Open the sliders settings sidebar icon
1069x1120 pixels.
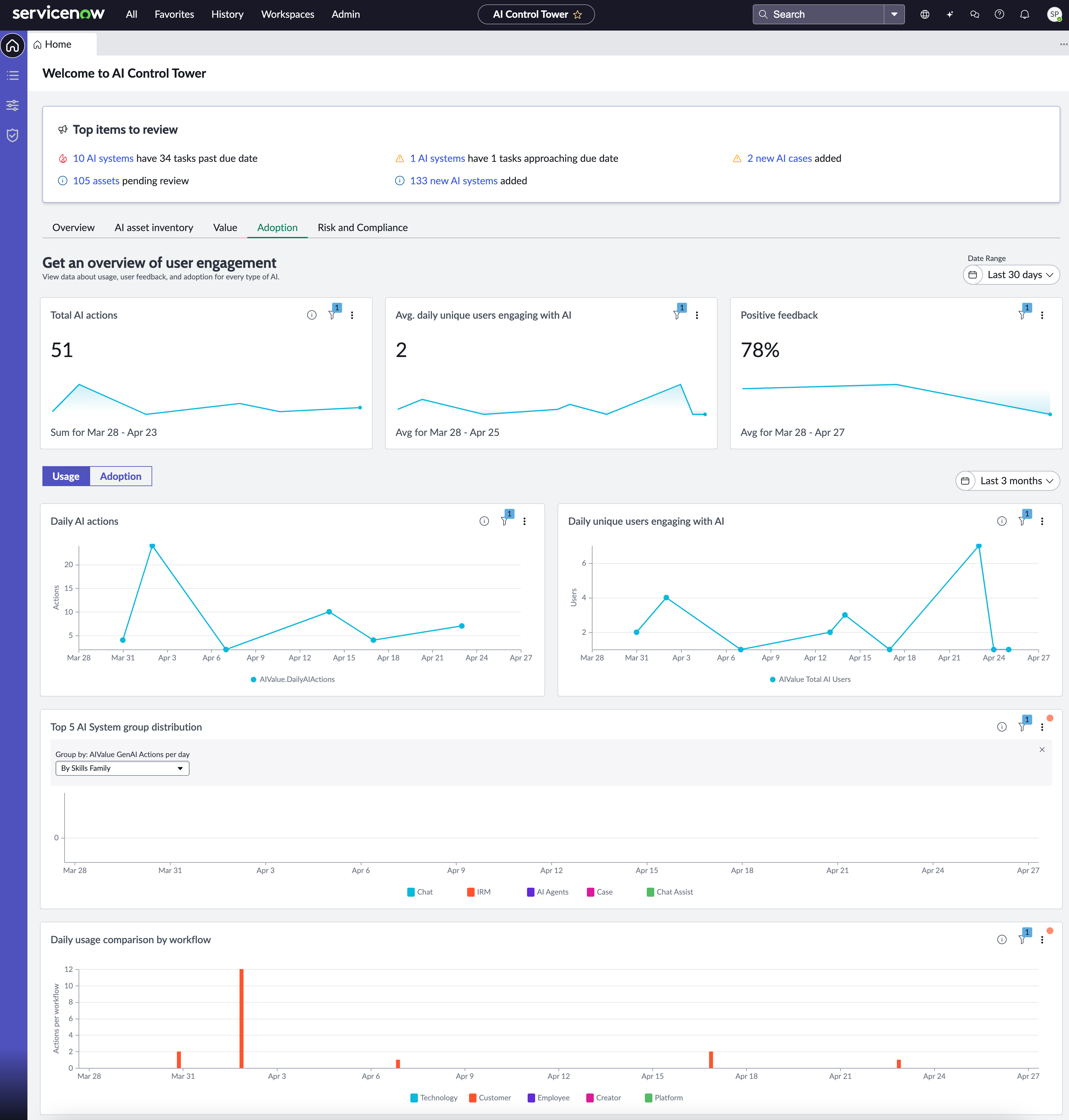12,105
